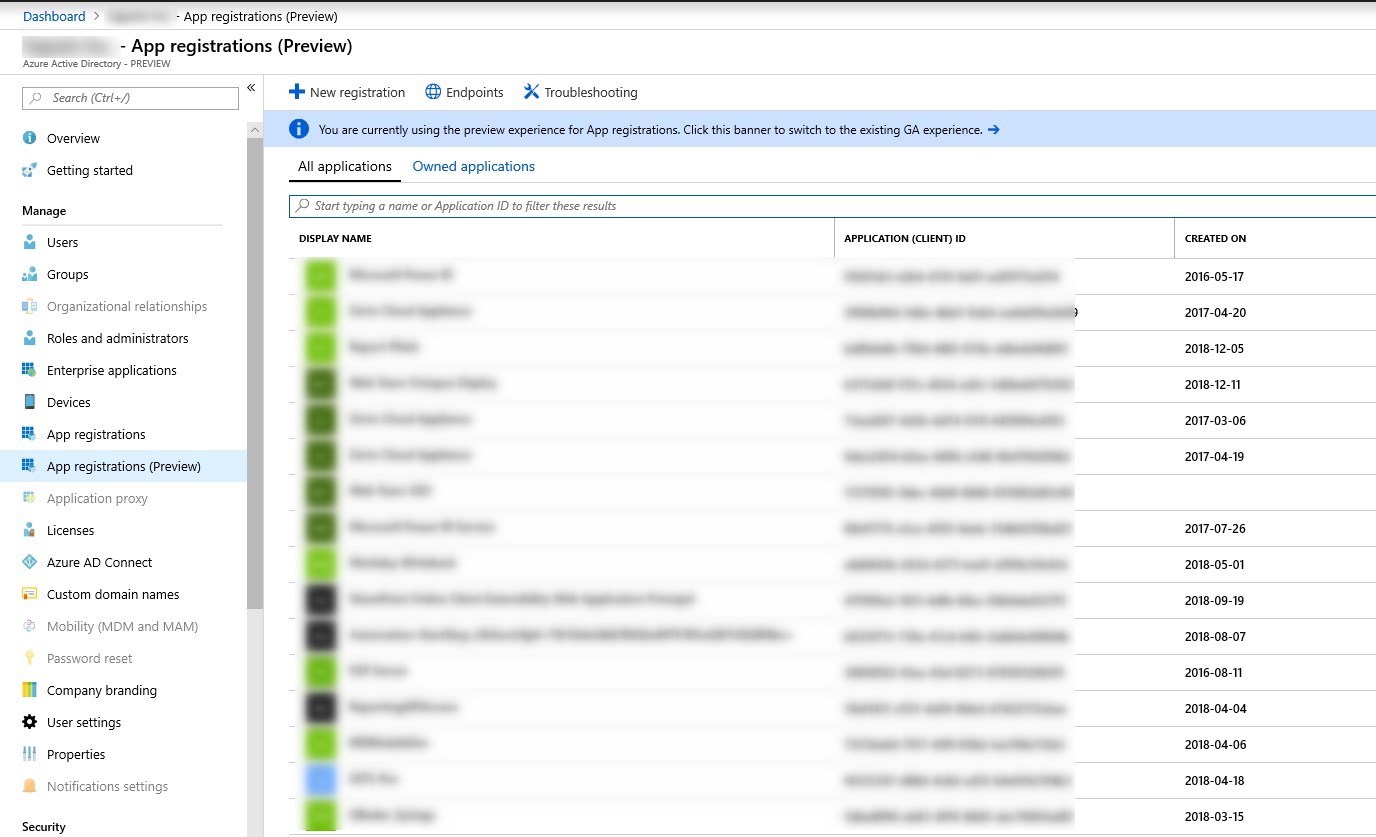The width and height of the screenshot is (1376, 837).
Task: Click the Troubleshooting button
Action: (580, 92)
